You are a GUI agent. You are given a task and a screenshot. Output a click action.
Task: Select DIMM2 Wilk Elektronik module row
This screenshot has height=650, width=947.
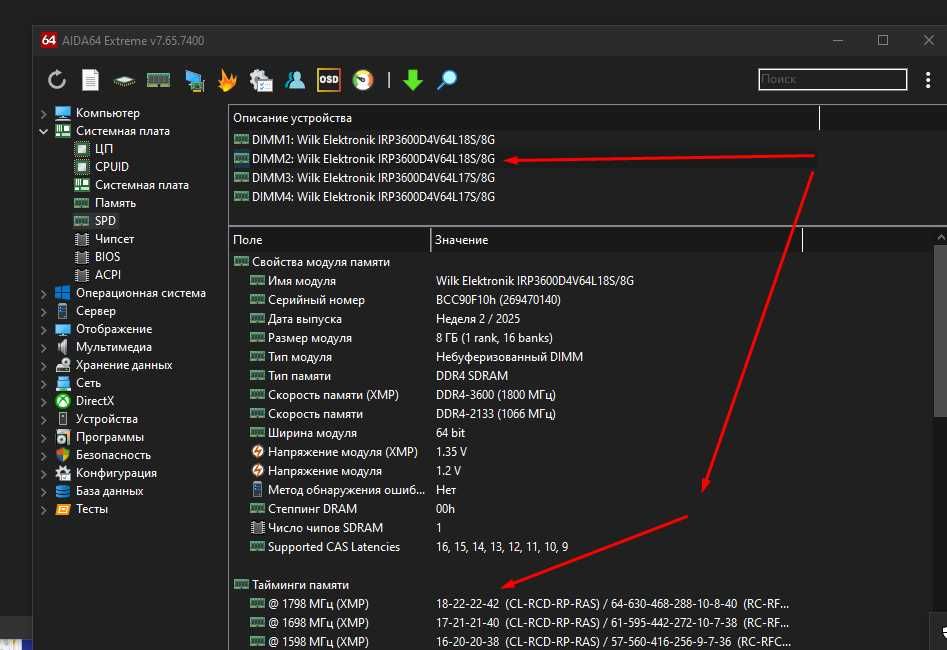[364, 159]
